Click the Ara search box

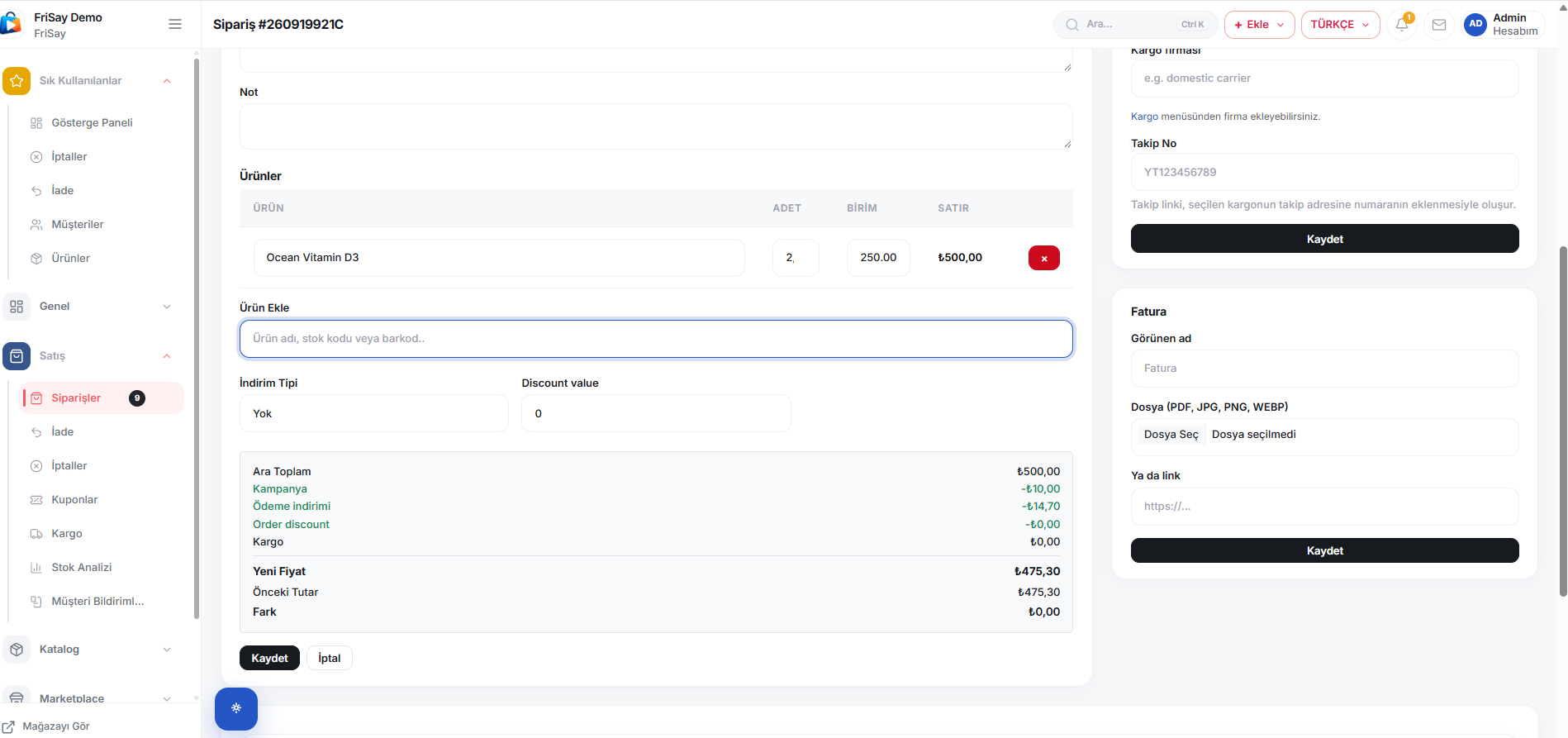pyautogui.click(x=1135, y=25)
